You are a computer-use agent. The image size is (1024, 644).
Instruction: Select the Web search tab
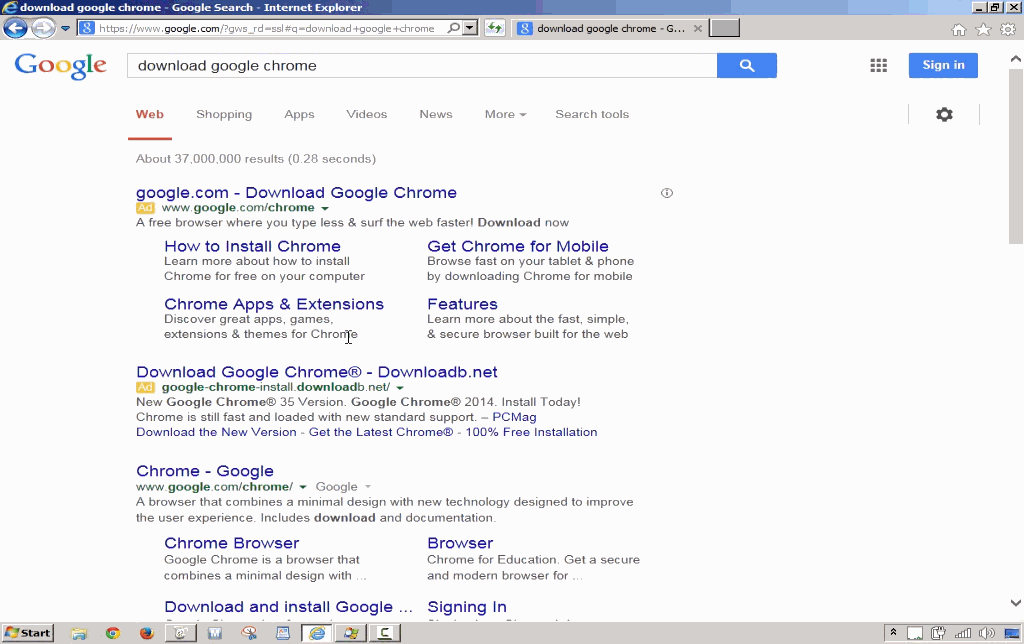[150, 114]
